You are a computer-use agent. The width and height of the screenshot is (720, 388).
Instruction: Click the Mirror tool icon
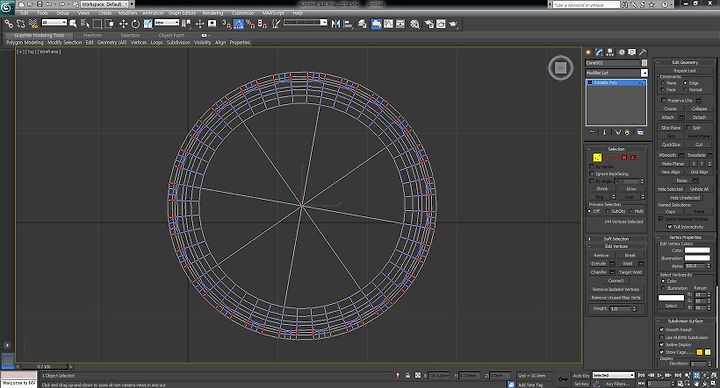[336, 24]
